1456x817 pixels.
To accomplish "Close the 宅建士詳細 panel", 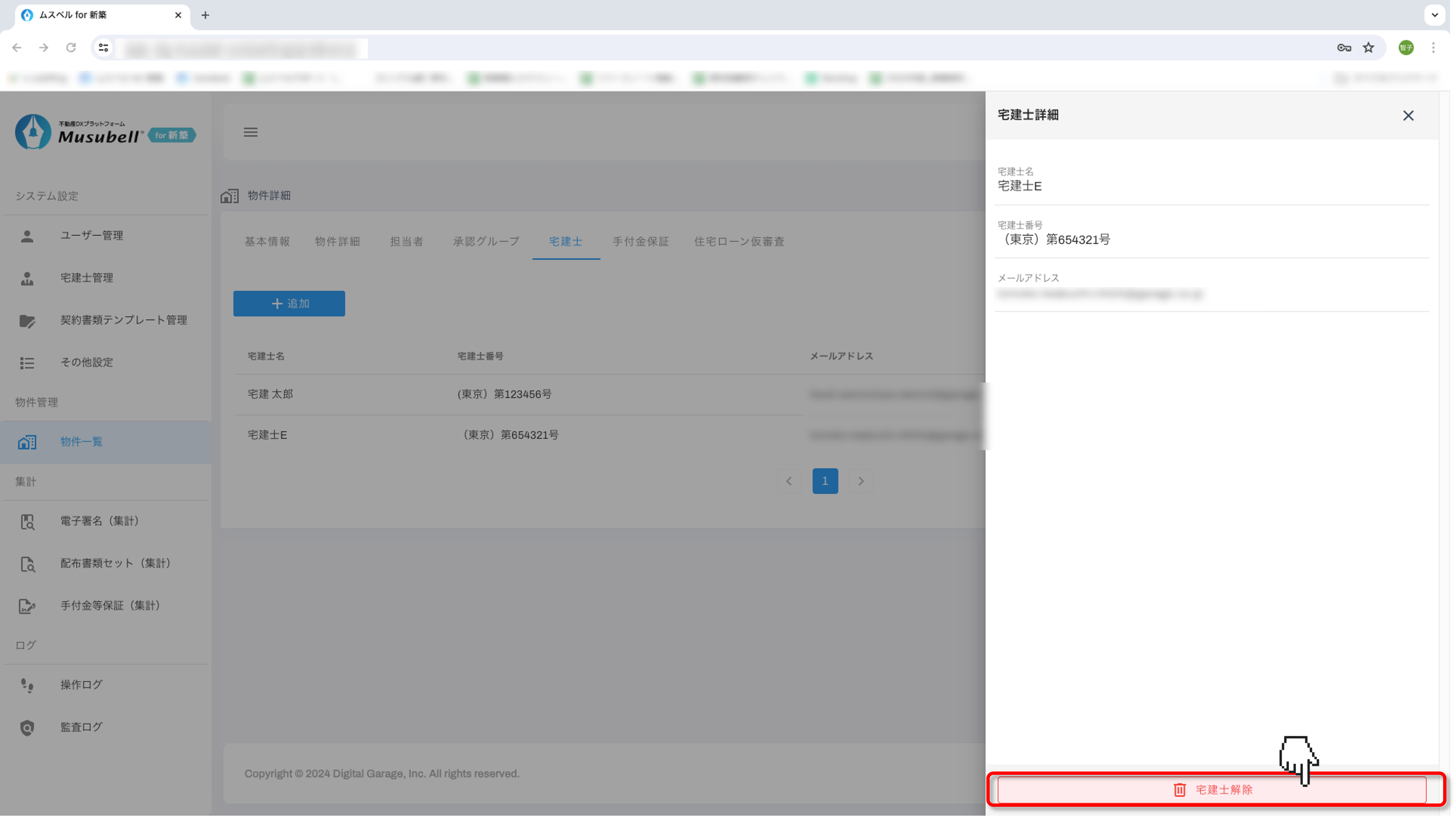I will point(1408,116).
